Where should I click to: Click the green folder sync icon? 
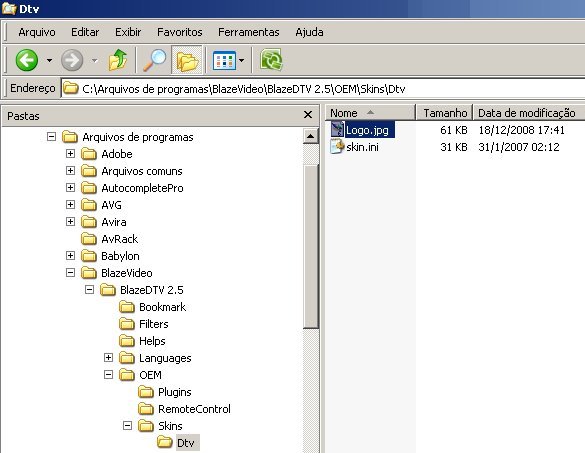(271, 60)
